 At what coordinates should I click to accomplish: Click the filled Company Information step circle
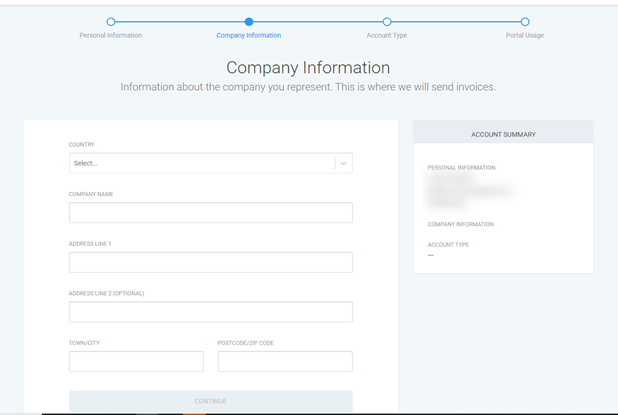[x=249, y=21]
